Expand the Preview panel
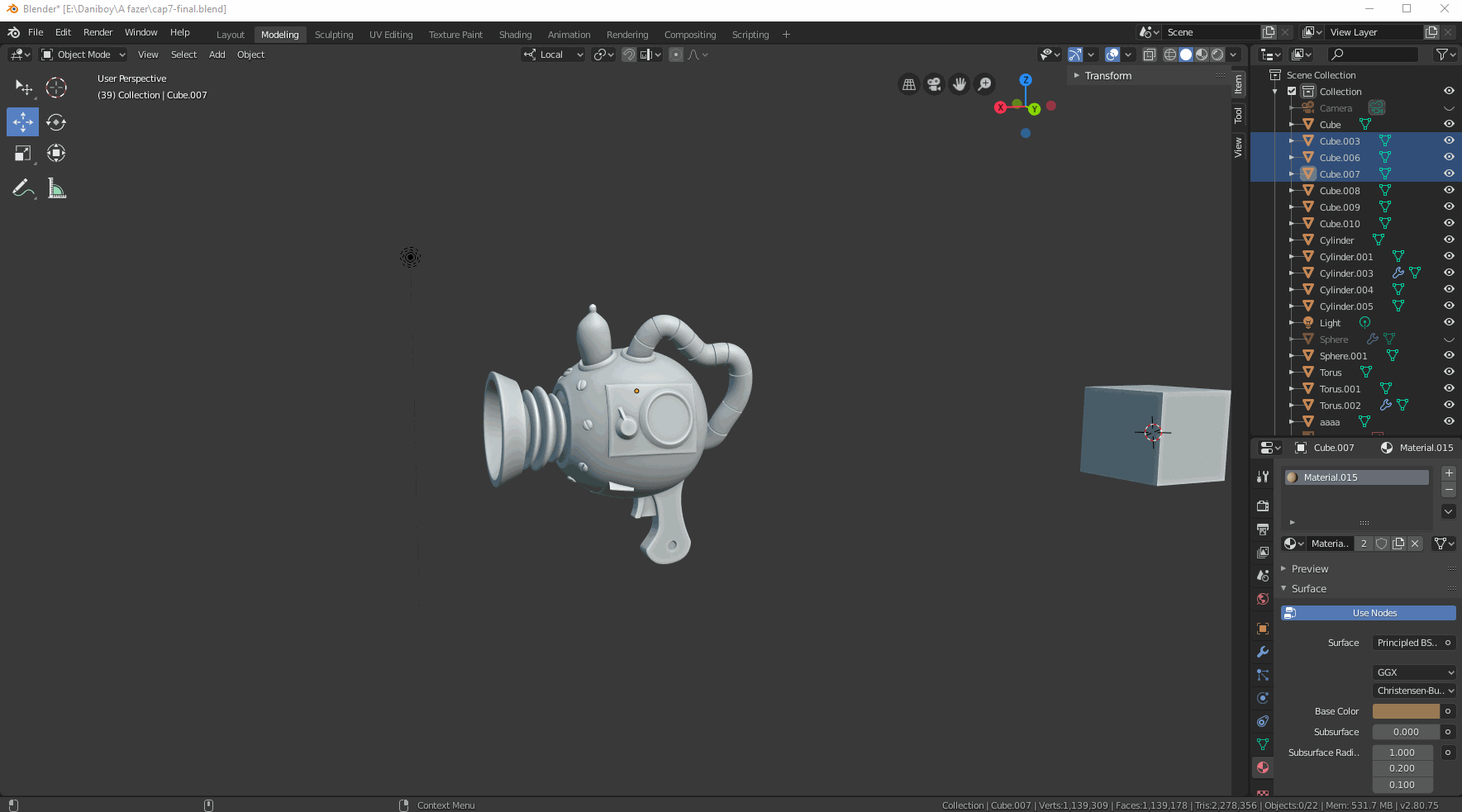 click(x=1309, y=569)
